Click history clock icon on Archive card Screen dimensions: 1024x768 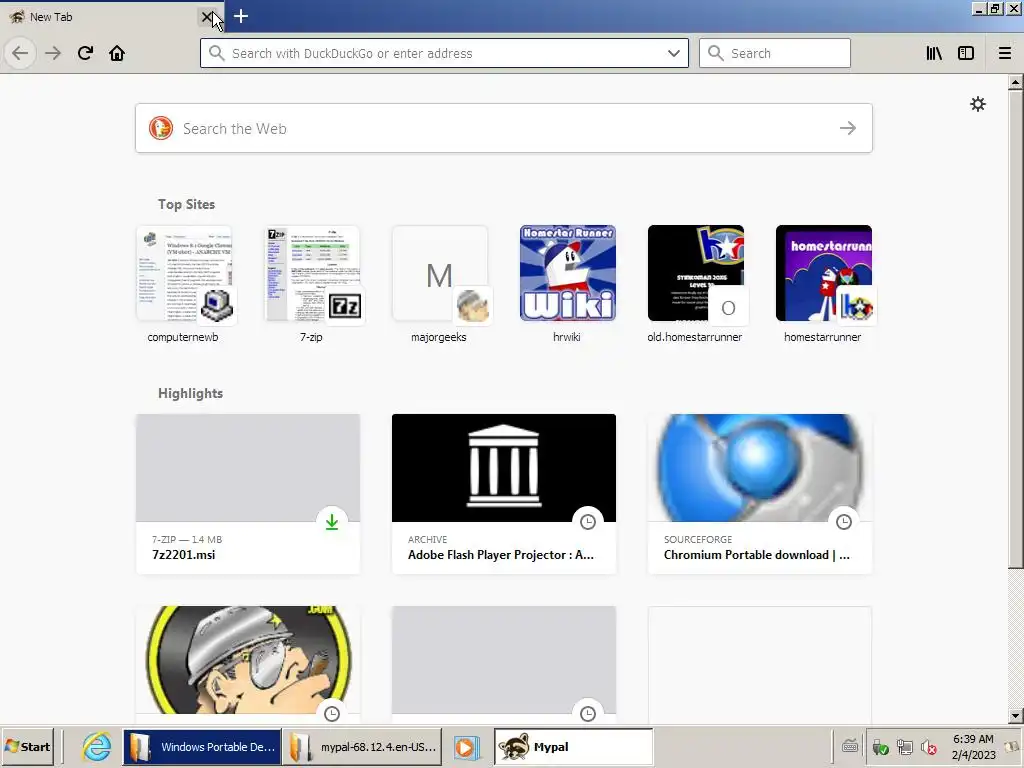tap(588, 522)
